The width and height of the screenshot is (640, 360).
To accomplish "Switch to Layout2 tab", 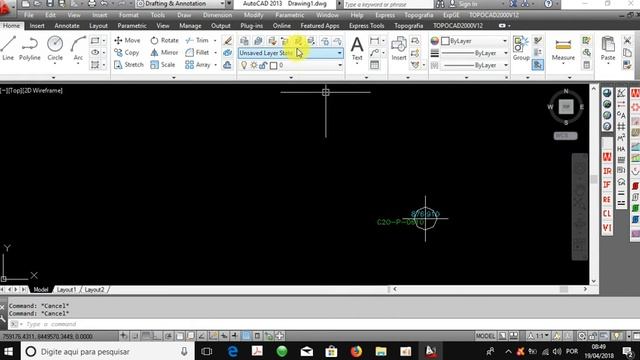I will (94, 289).
